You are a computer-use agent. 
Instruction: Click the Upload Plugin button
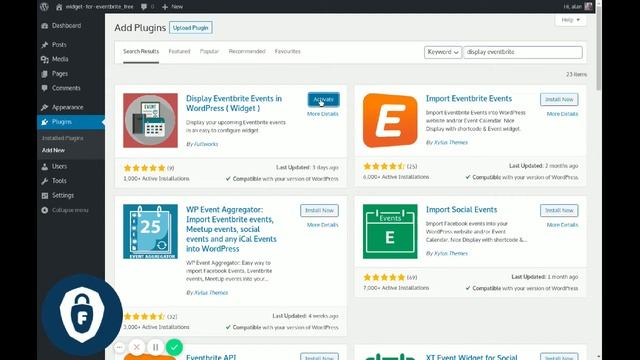(191, 28)
